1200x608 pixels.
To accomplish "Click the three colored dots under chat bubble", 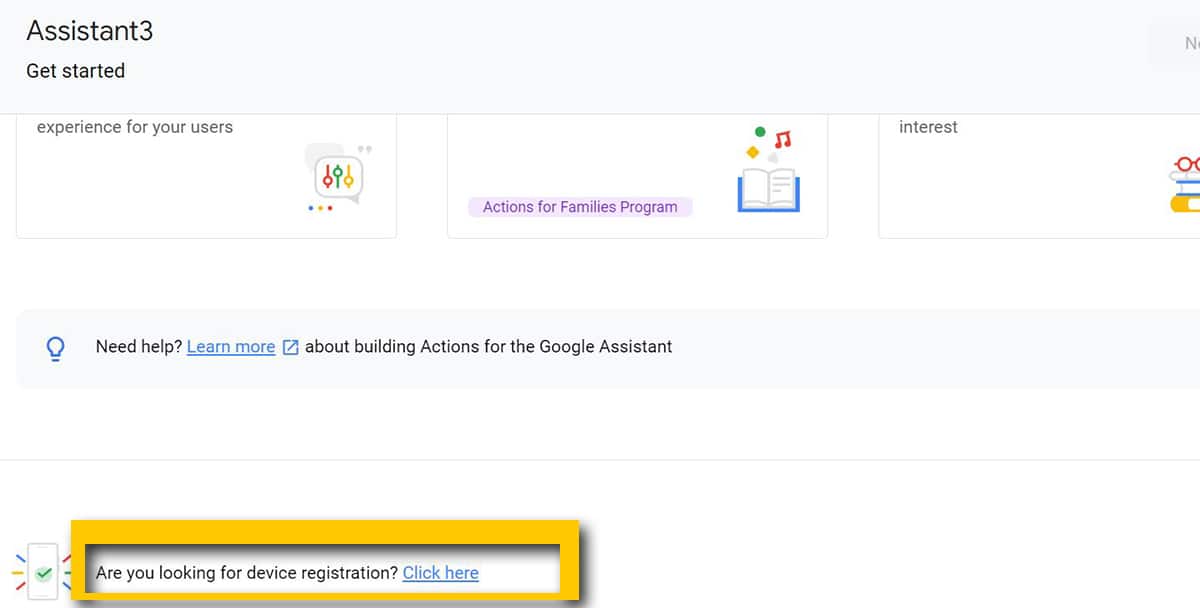I will click(x=320, y=208).
